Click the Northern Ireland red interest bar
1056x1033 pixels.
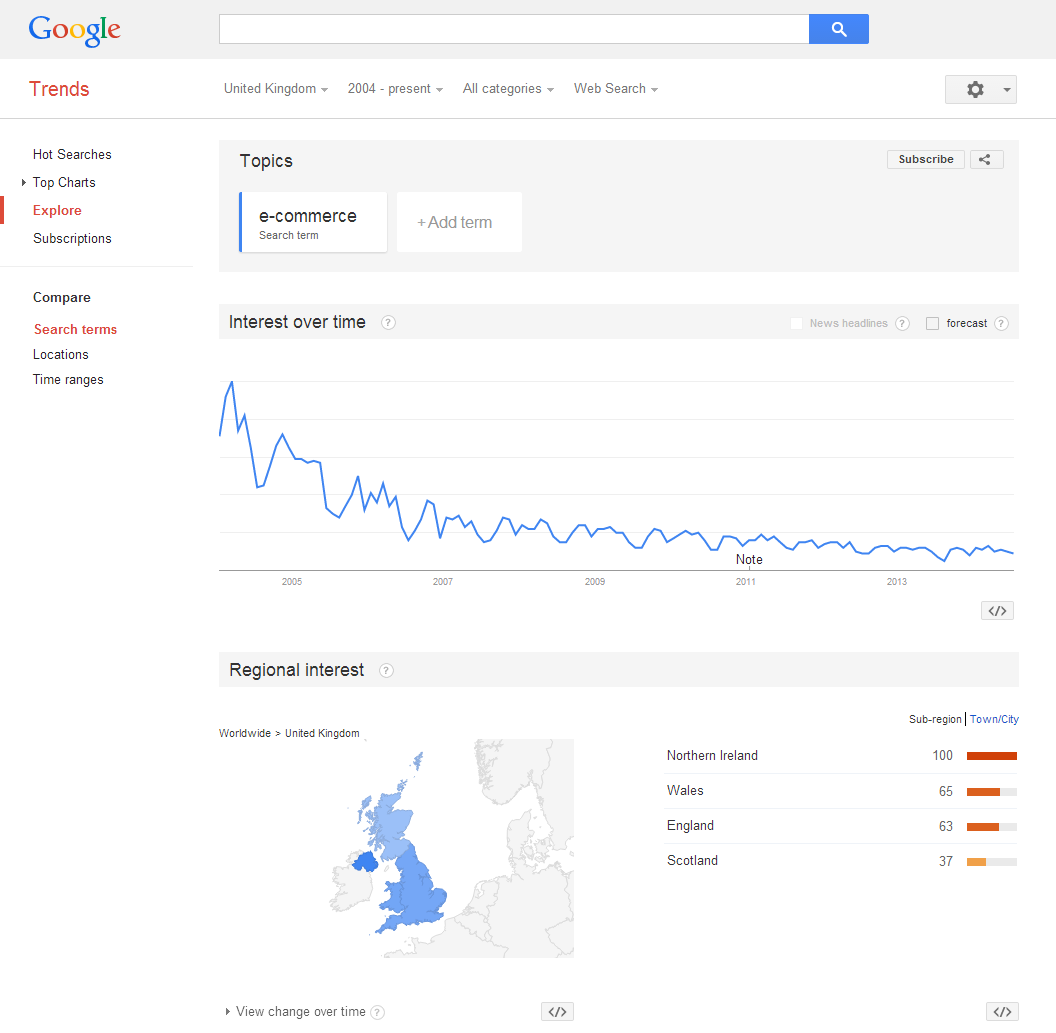[991, 756]
